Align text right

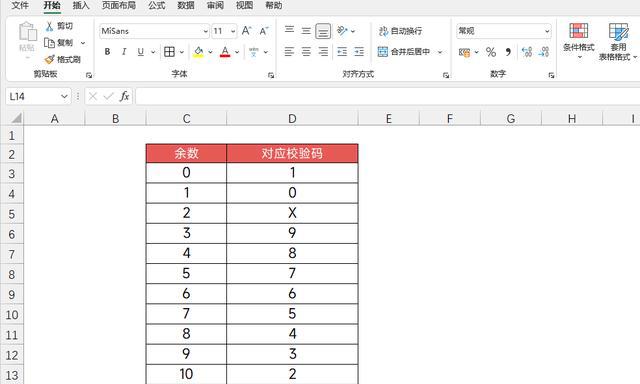[323, 52]
